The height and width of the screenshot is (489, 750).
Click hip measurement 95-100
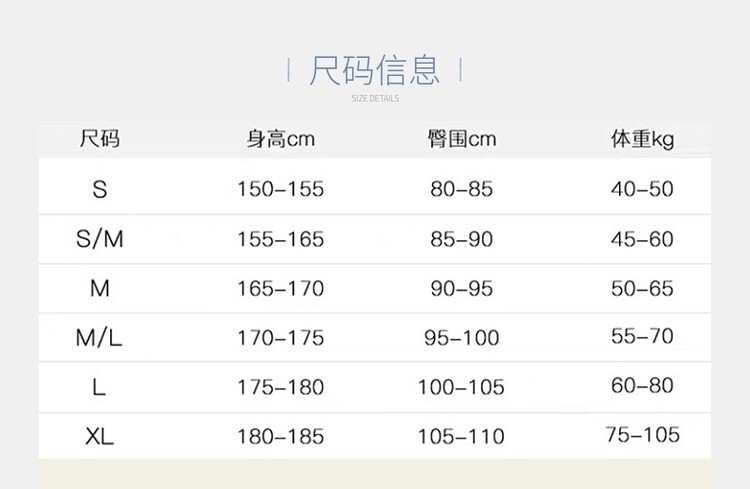(462, 338)
